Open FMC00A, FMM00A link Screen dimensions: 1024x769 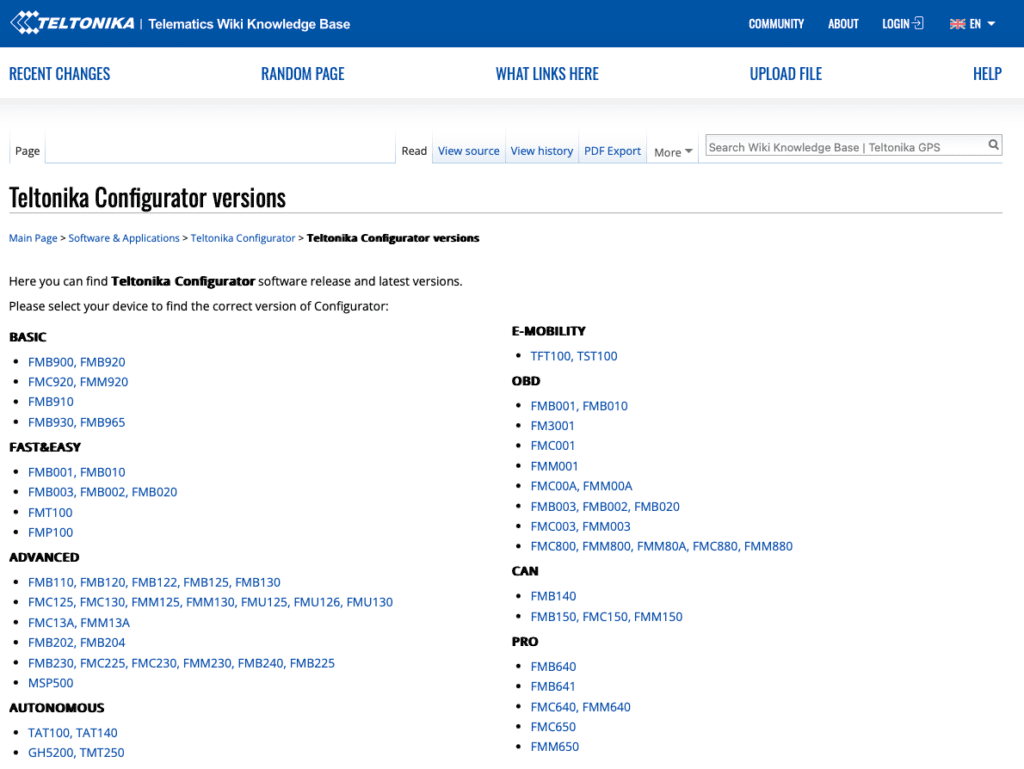click(581, 486)
